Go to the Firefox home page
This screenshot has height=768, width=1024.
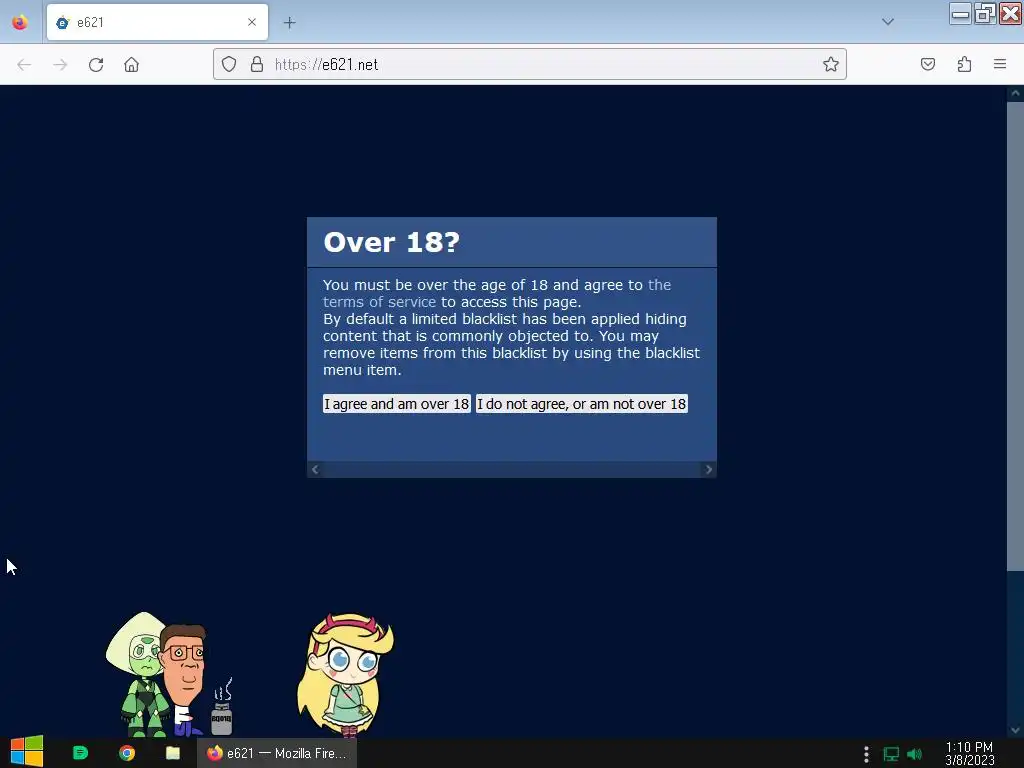pos(131,65)
